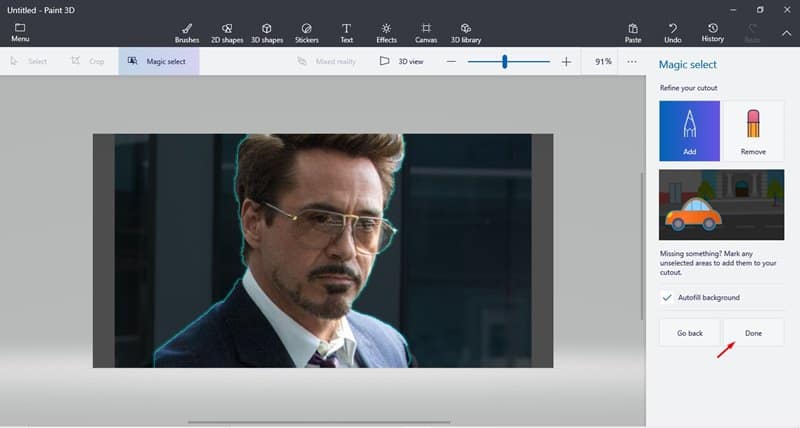The height and width of the screenshot is (428, 800).
Task: Click the zoom slider handle
Action: pos(505,62)
